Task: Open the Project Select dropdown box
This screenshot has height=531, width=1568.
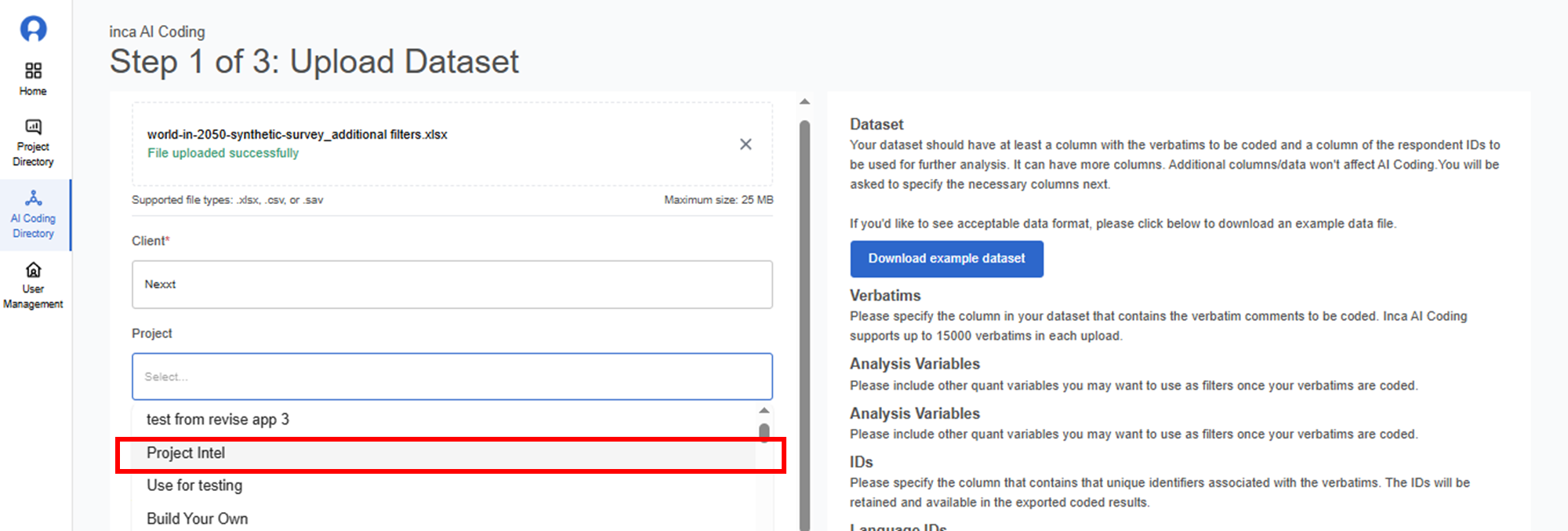Action: click(x=452, y=376)
